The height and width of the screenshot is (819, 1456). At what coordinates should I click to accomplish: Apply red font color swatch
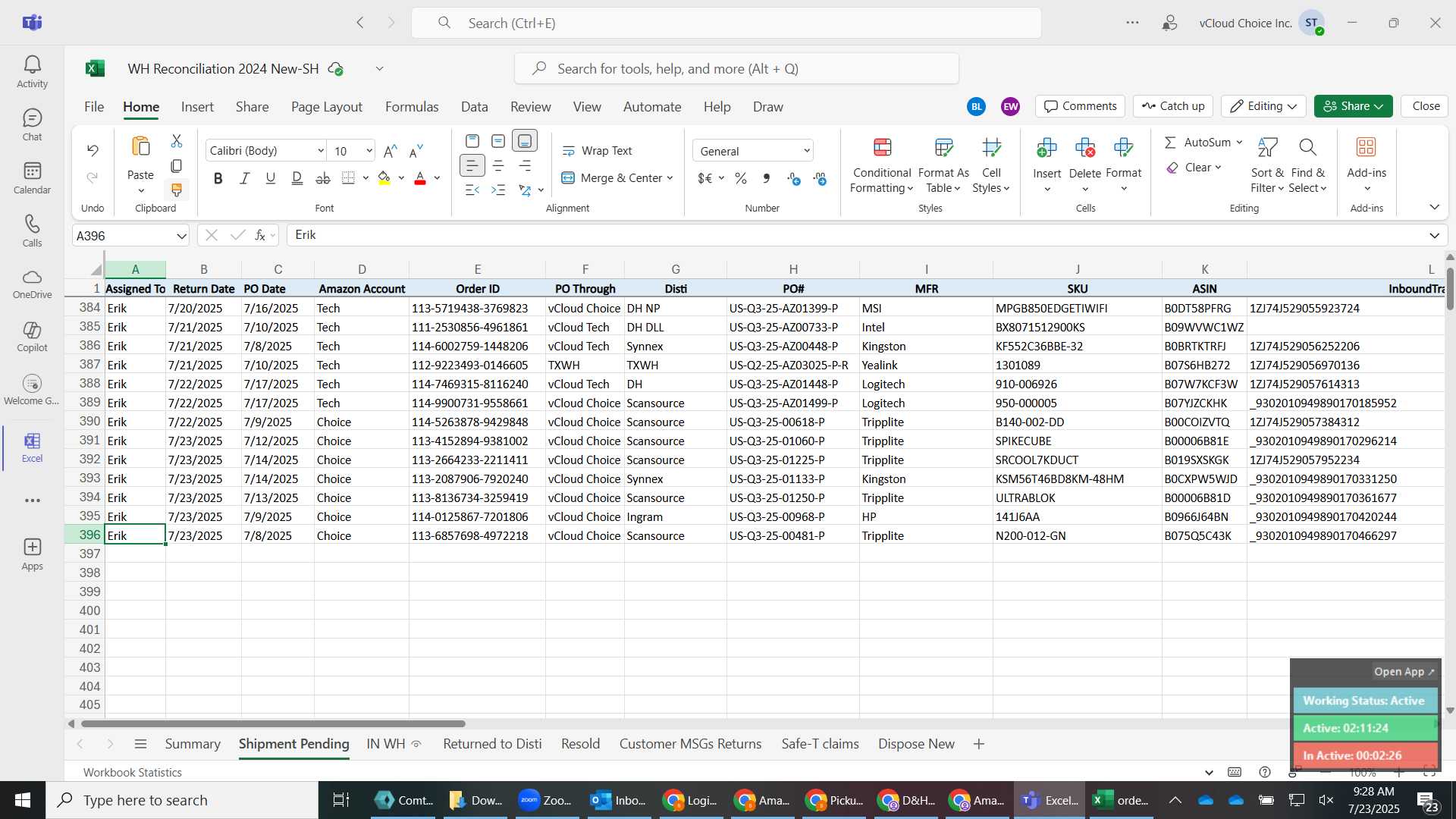coord(420,178)
